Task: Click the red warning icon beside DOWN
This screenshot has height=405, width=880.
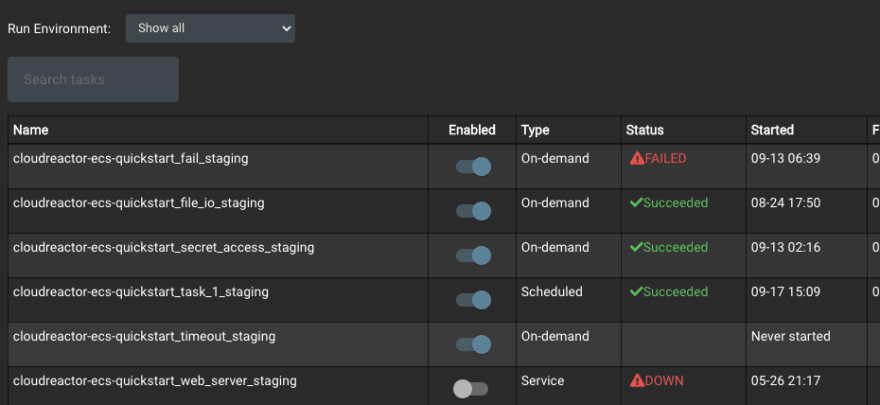Action: click(x=637, y=381)
